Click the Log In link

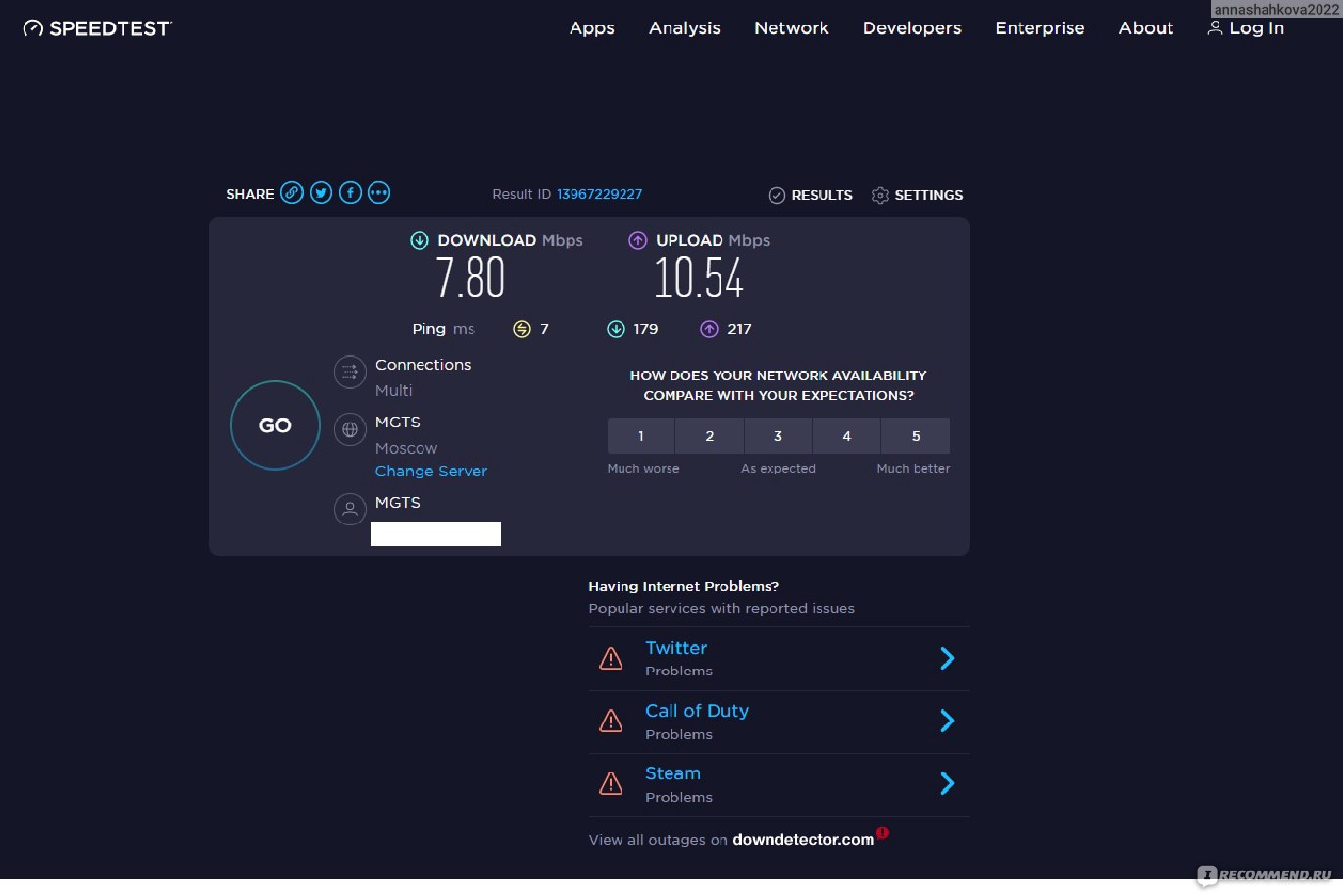(x=1257, y=28)
